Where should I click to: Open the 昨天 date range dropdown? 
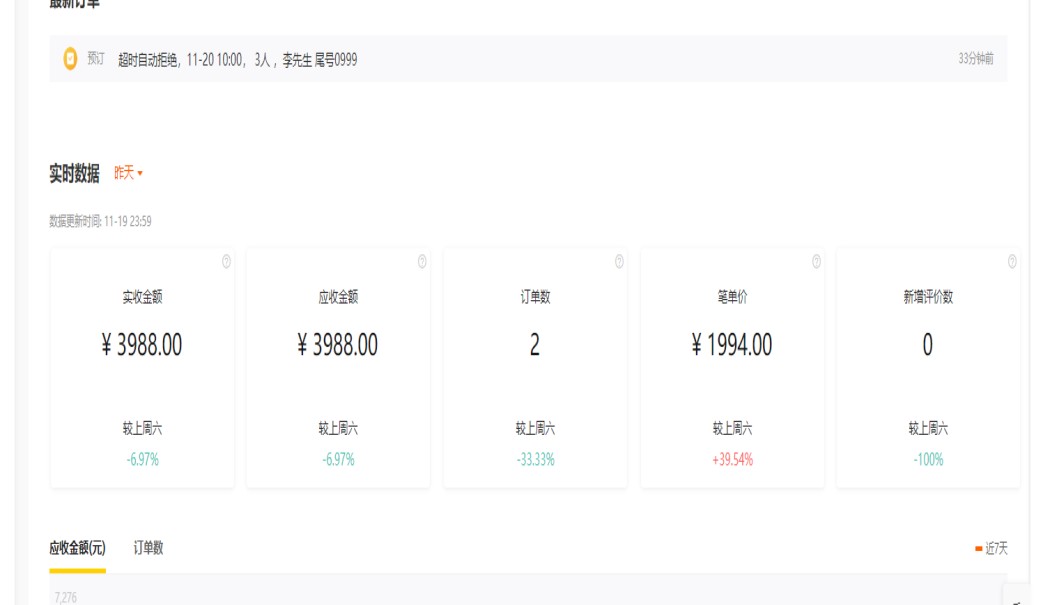pyautogui.click(x=128, y=173)
